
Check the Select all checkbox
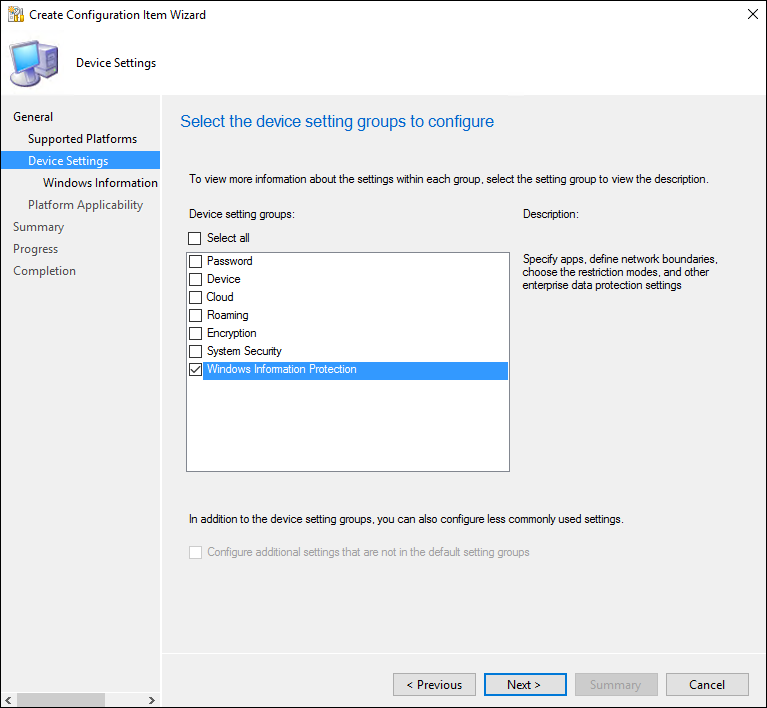pos(196,238)
